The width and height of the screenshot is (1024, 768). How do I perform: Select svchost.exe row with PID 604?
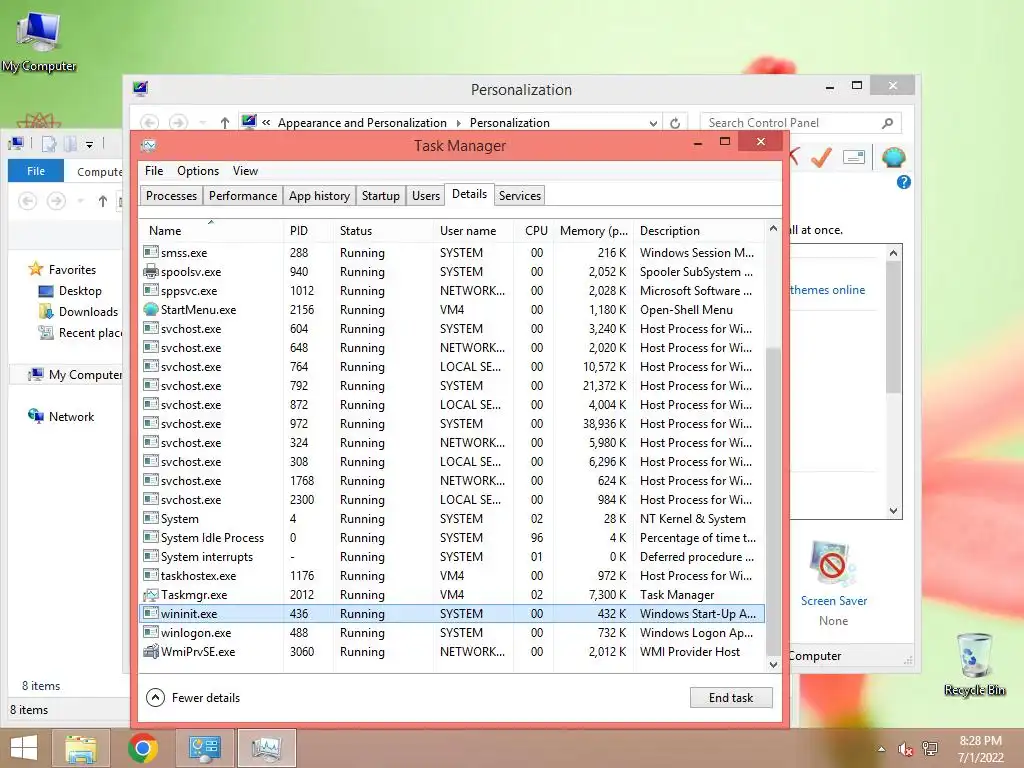[452, 328]
